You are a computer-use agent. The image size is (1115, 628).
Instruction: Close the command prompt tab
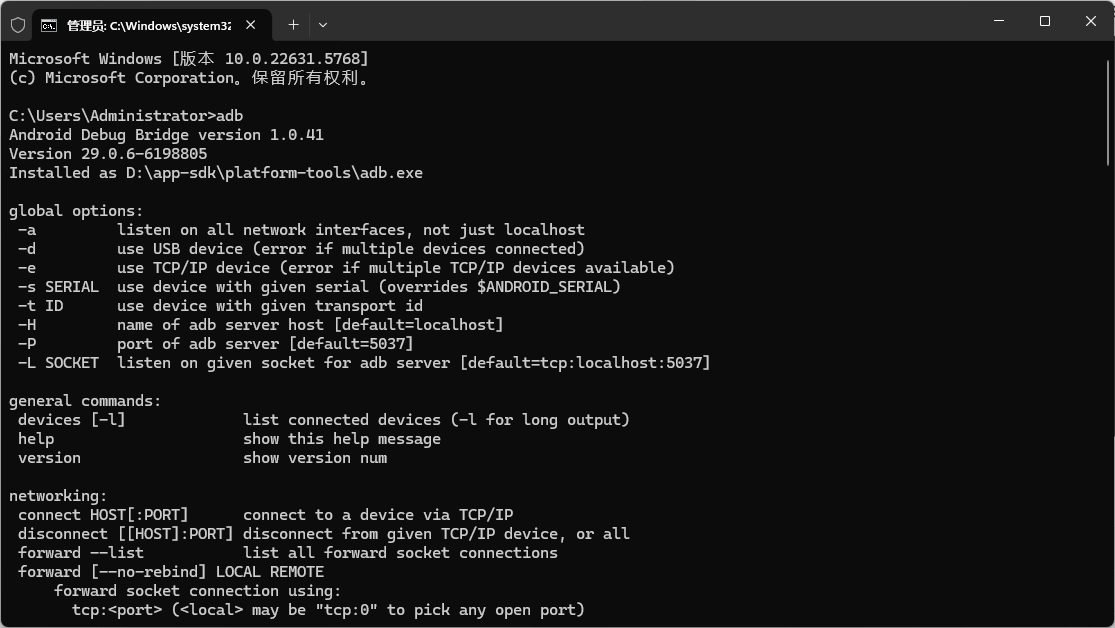[250, 25]
